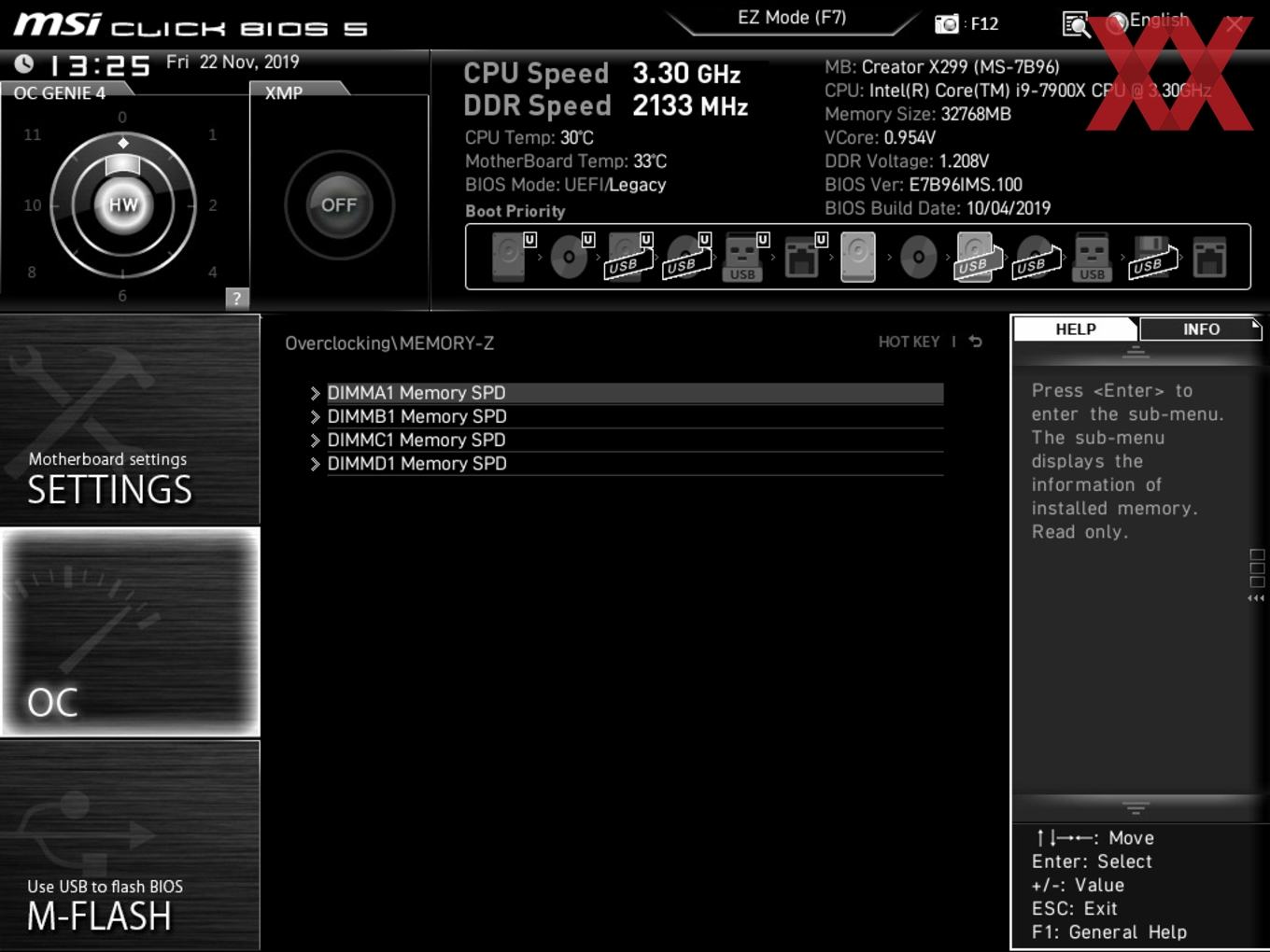The width and height of the screenshot is (1270, 952).
Task: Select the UEFI USB CD/DVD boot icon
Action: [x=688, y=257]
